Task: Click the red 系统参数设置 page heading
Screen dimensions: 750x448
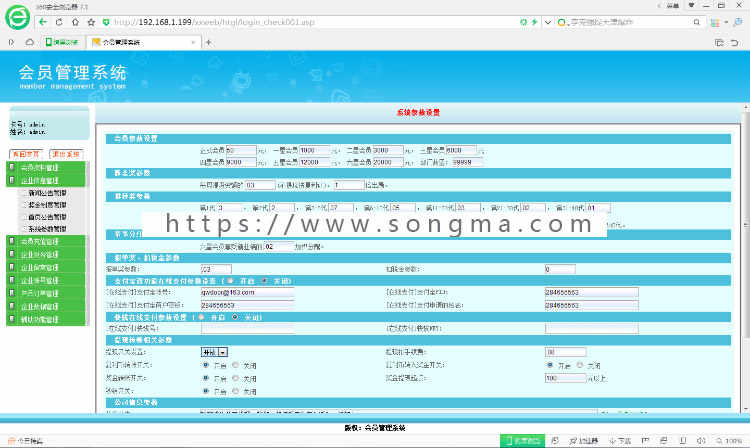Action: 418,112
